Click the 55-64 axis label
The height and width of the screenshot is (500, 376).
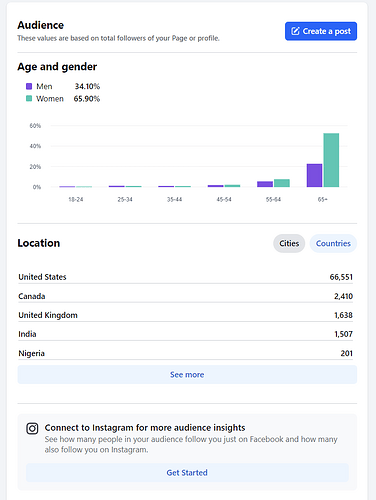coord(273,199)
